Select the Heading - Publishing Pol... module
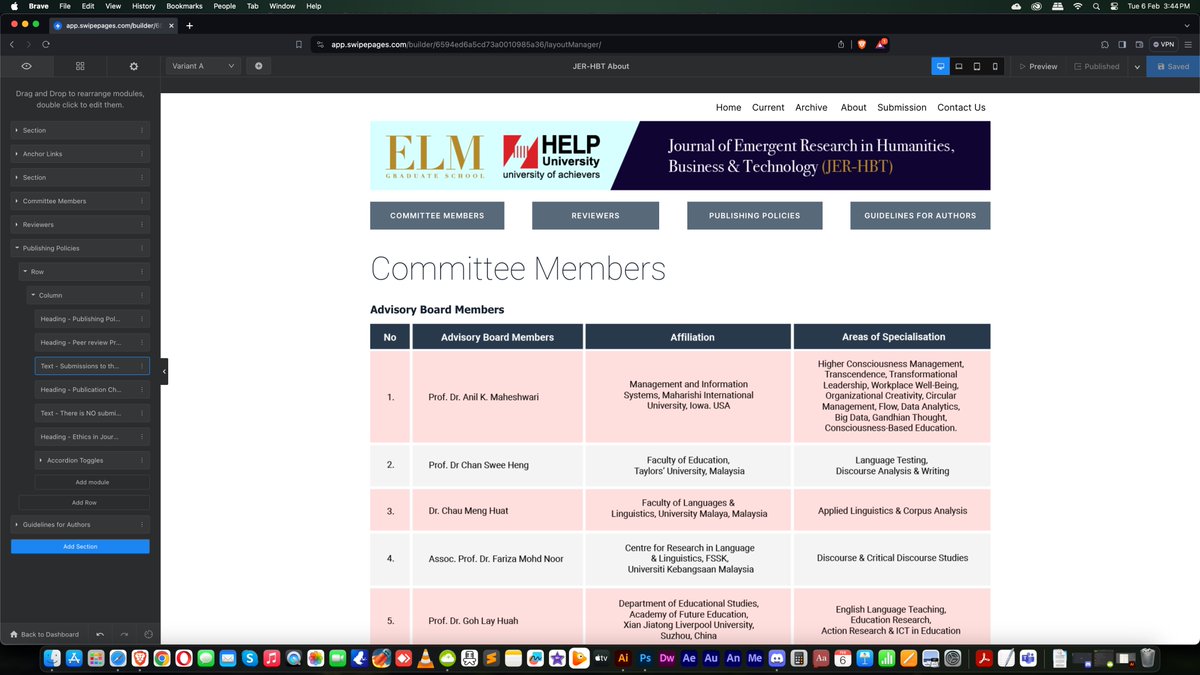The width and height of the screenshot is (1200, 675). (x=92, y=319)
